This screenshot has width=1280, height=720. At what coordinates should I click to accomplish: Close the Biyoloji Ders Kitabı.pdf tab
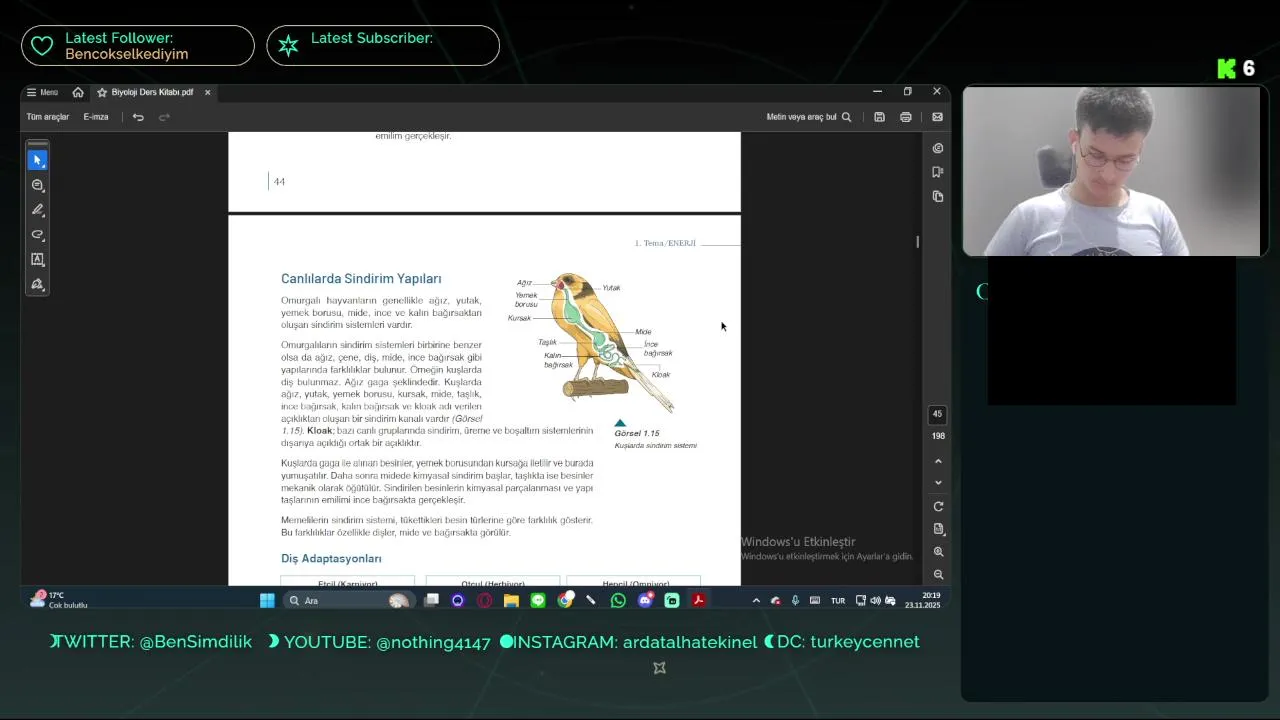(208, 92)
